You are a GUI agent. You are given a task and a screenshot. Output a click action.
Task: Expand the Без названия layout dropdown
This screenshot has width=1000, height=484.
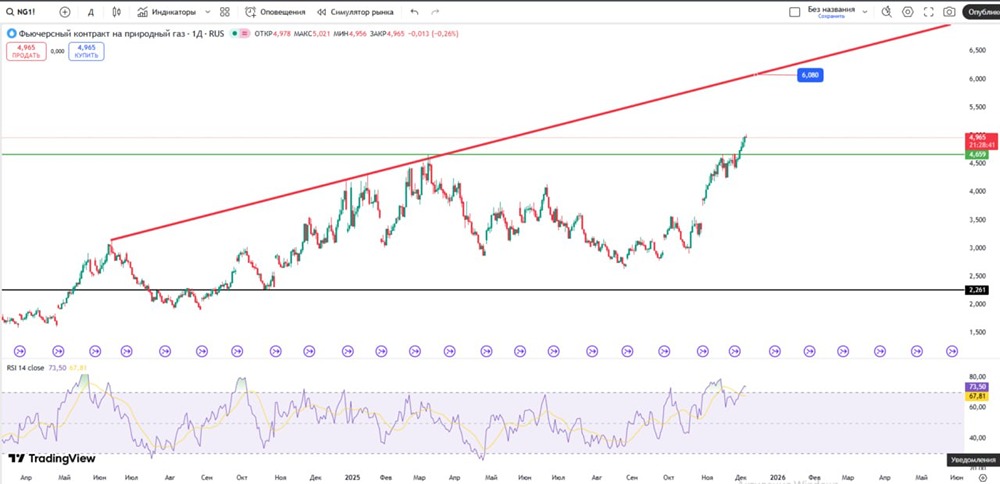click(x=867, y=12)
